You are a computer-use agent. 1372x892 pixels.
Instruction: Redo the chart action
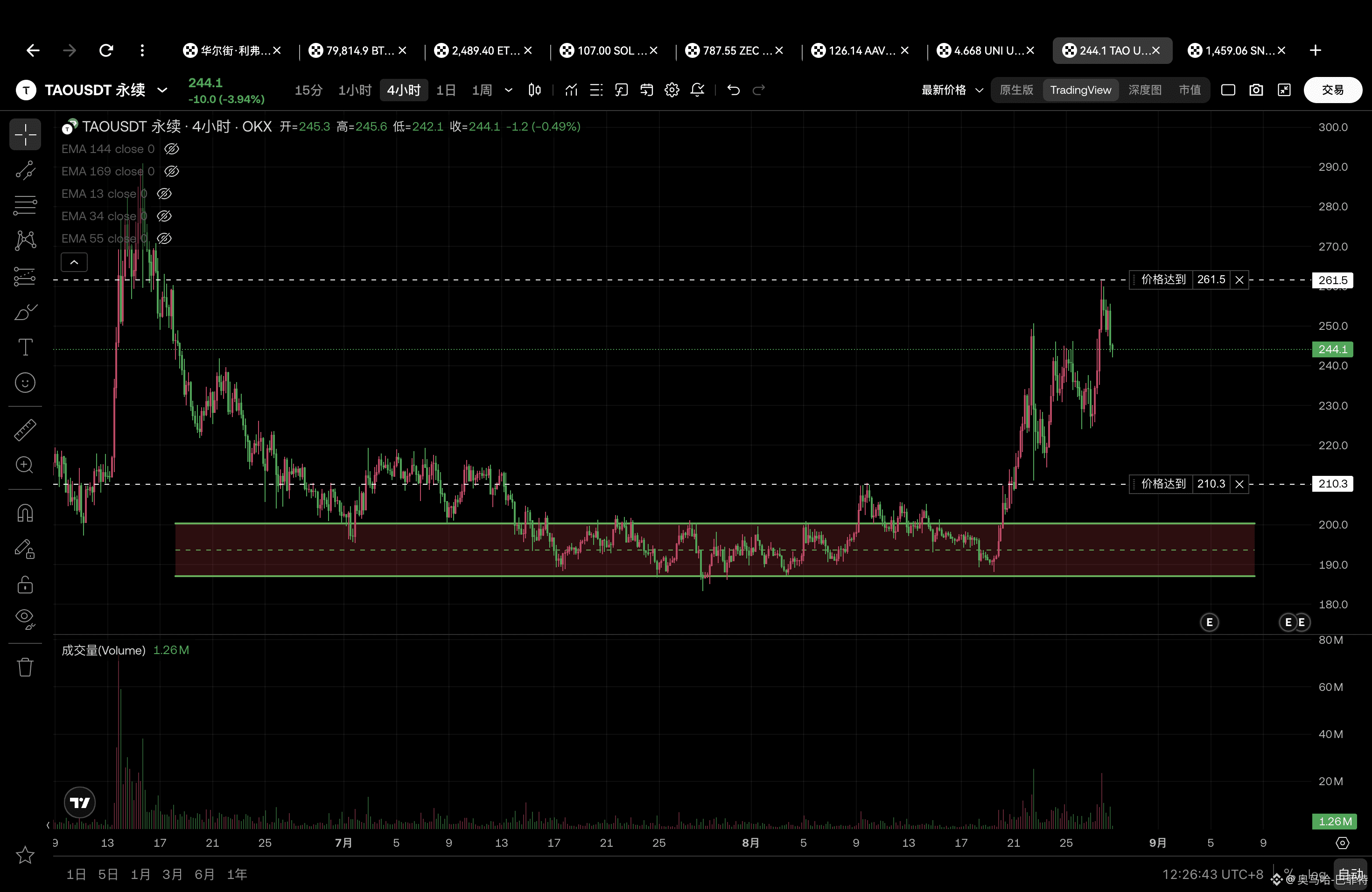coord(759,90)
